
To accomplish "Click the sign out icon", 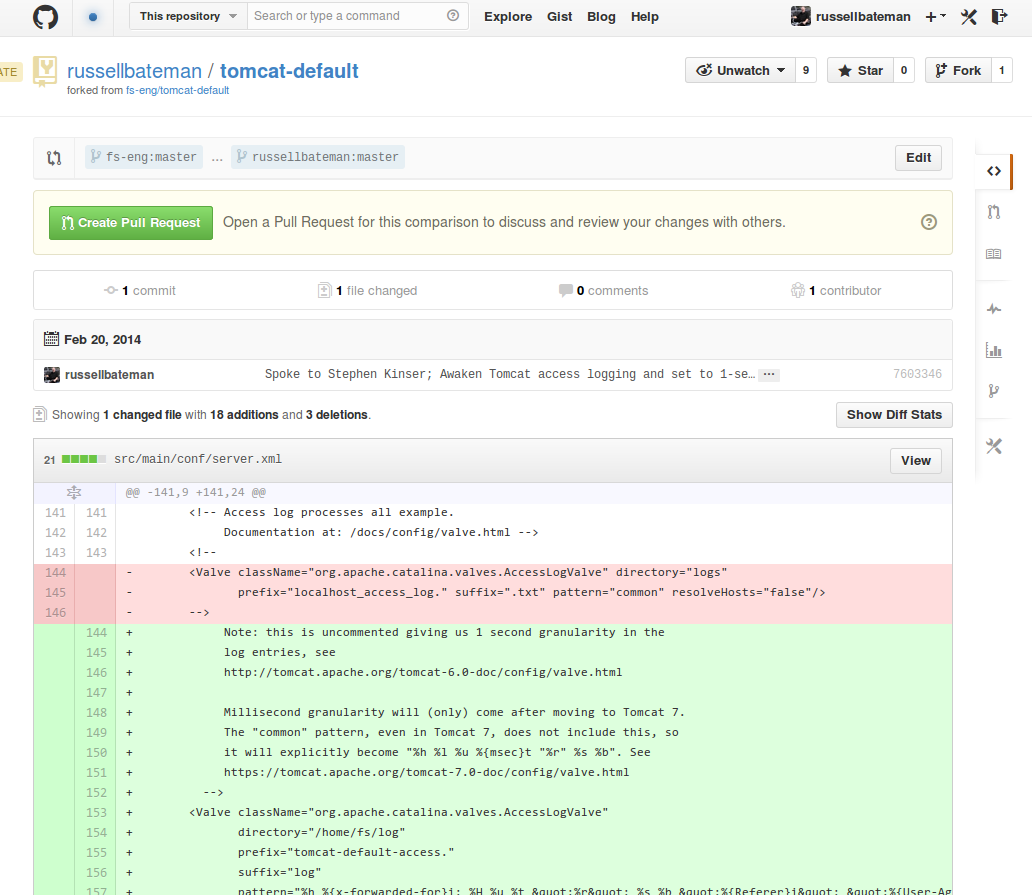I will (x=999, y=17).
